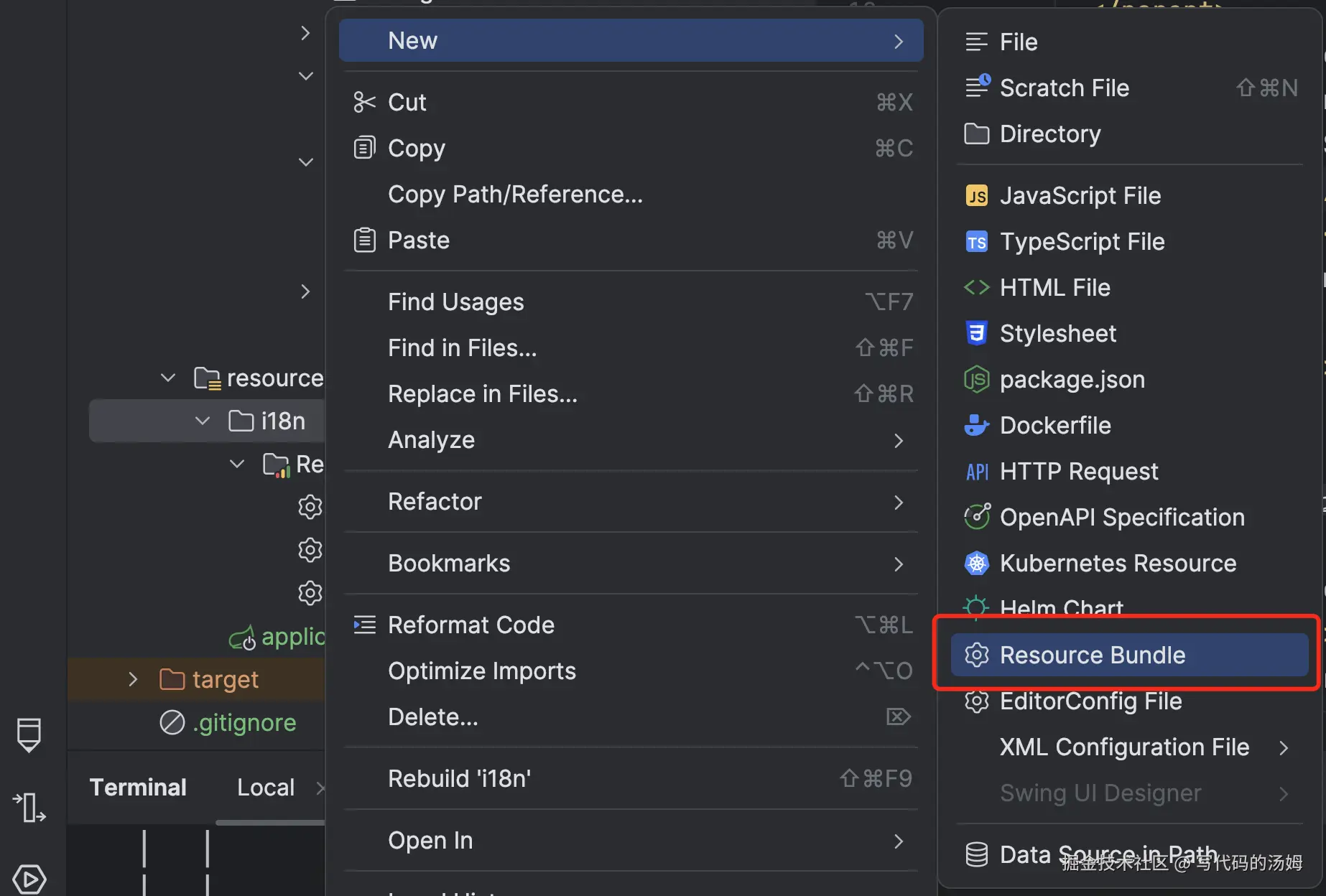Choose Delete from the context menu
The image size is (1326, 896).
432,717
